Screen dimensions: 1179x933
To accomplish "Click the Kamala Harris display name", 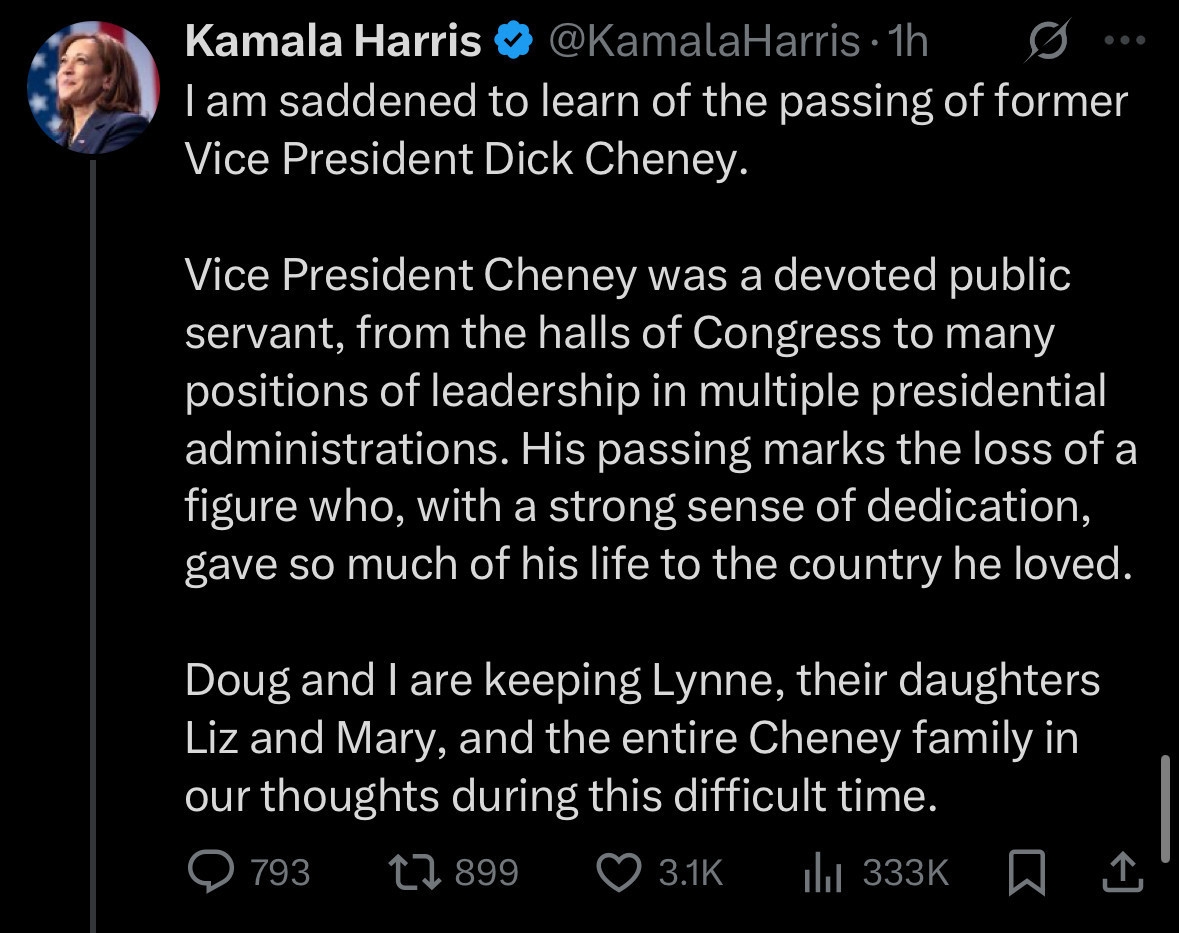I will [x=333, y=42].
